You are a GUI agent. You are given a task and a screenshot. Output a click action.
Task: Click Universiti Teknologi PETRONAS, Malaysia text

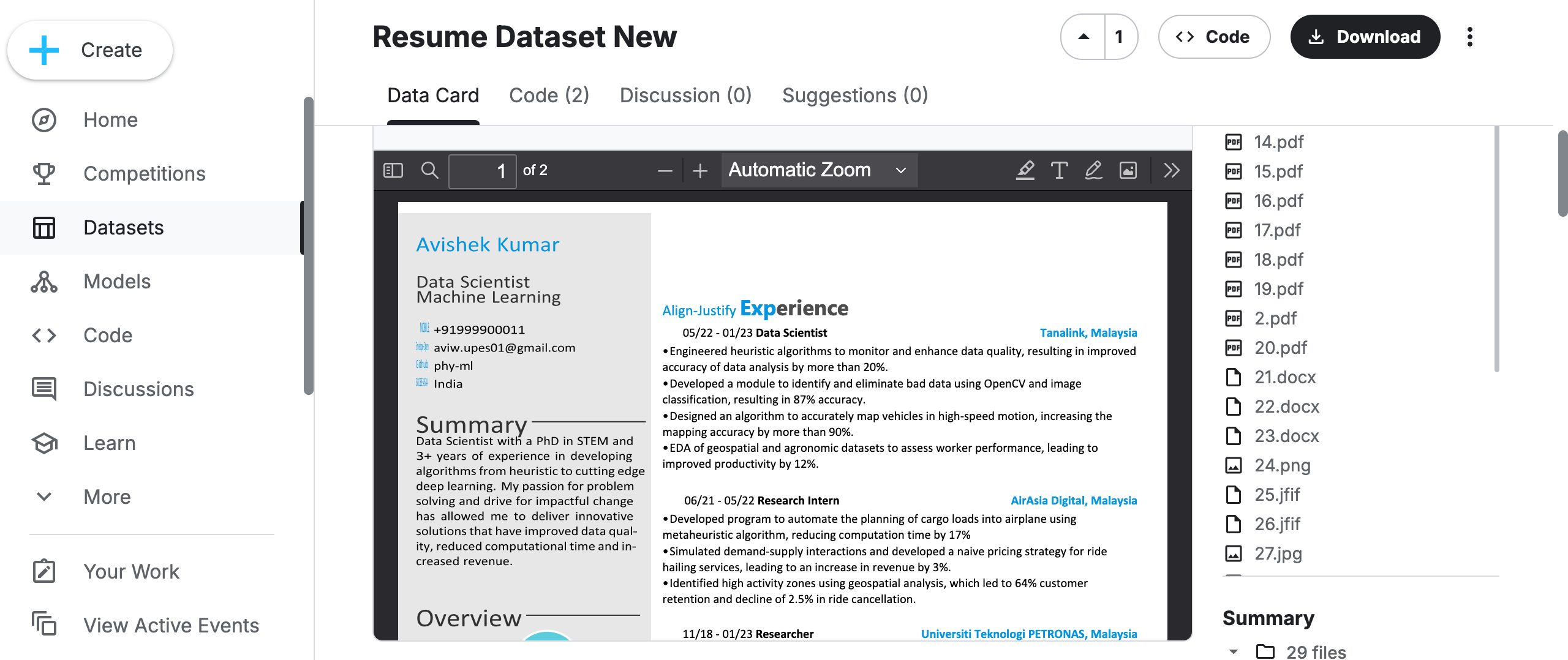pos(1029,634)
